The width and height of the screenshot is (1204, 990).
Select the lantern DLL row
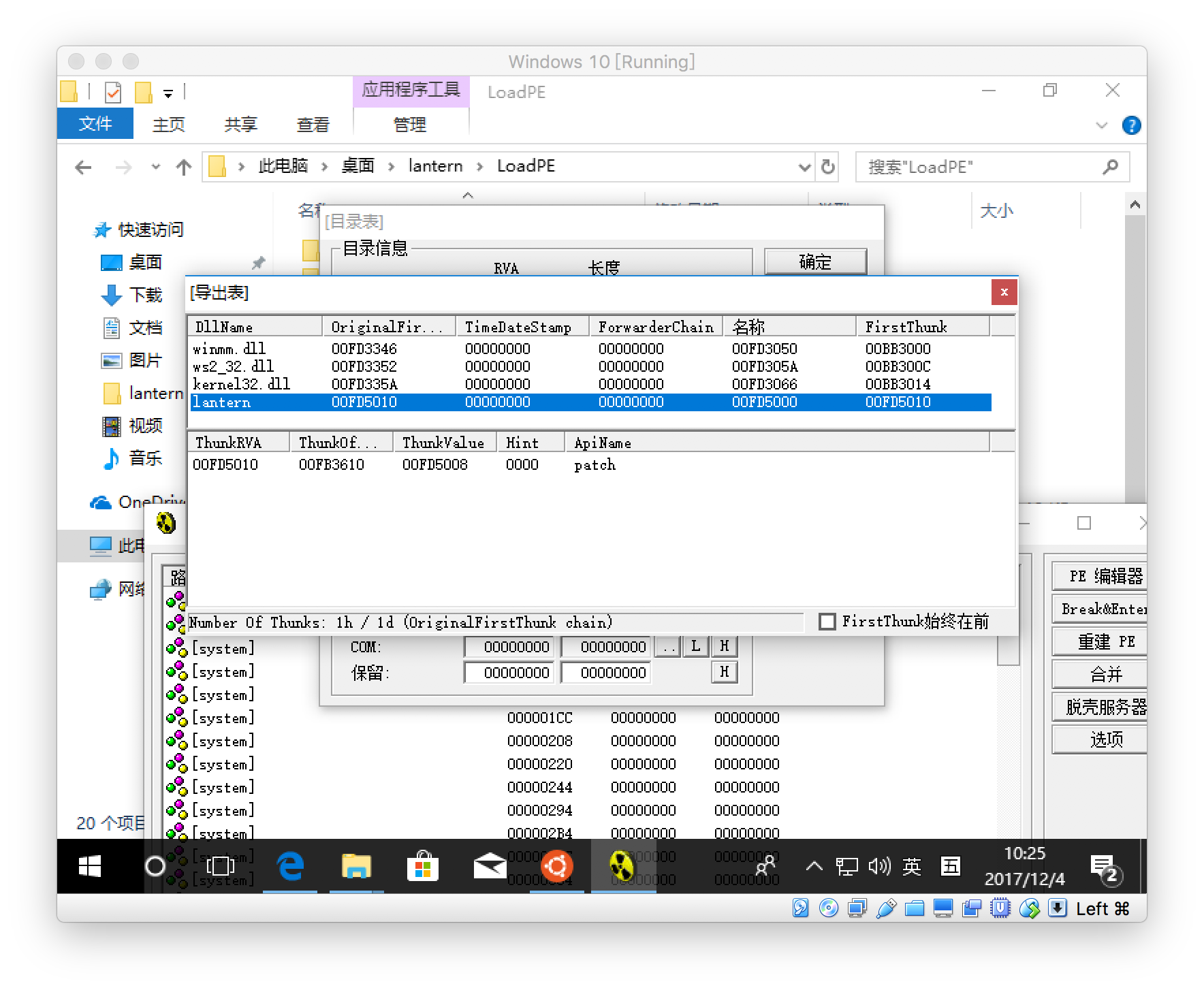pyautogui.click(x=590, y=402)
